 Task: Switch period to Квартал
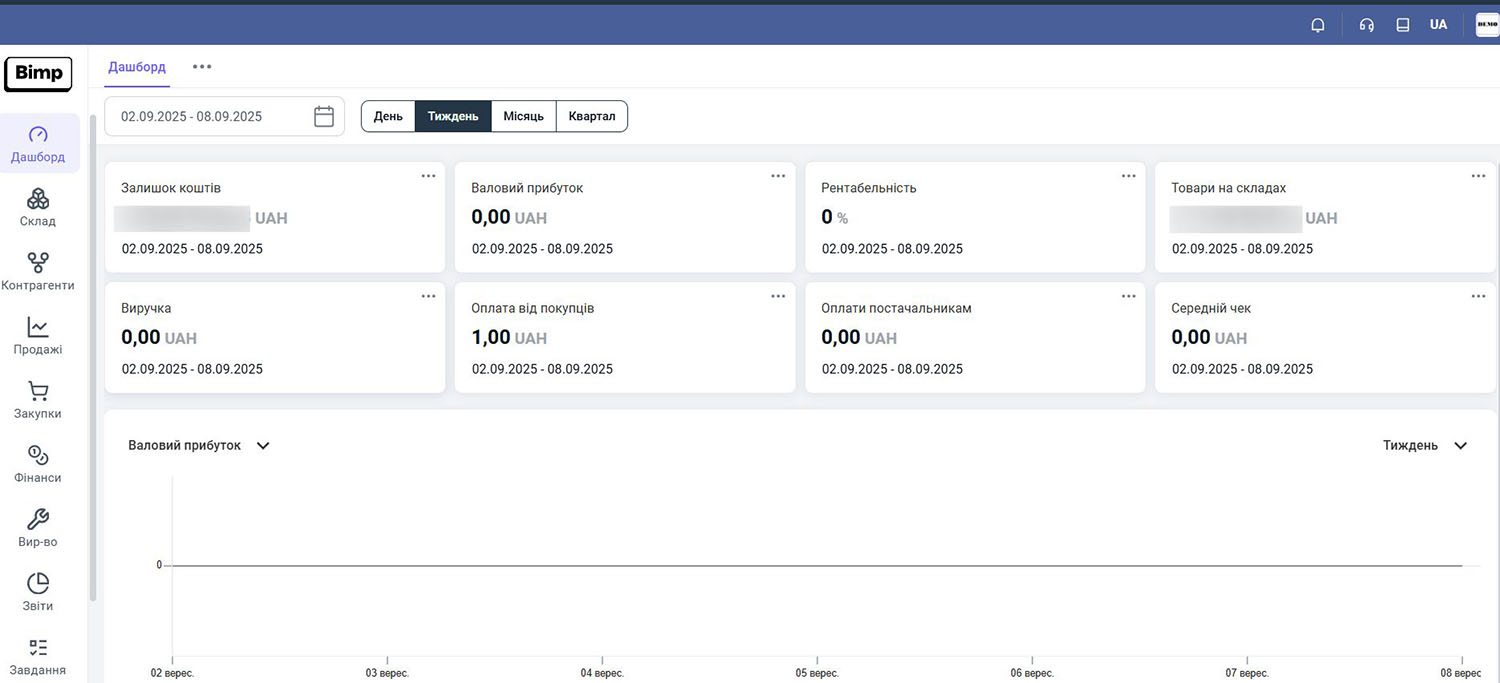(x=592, y=116)
